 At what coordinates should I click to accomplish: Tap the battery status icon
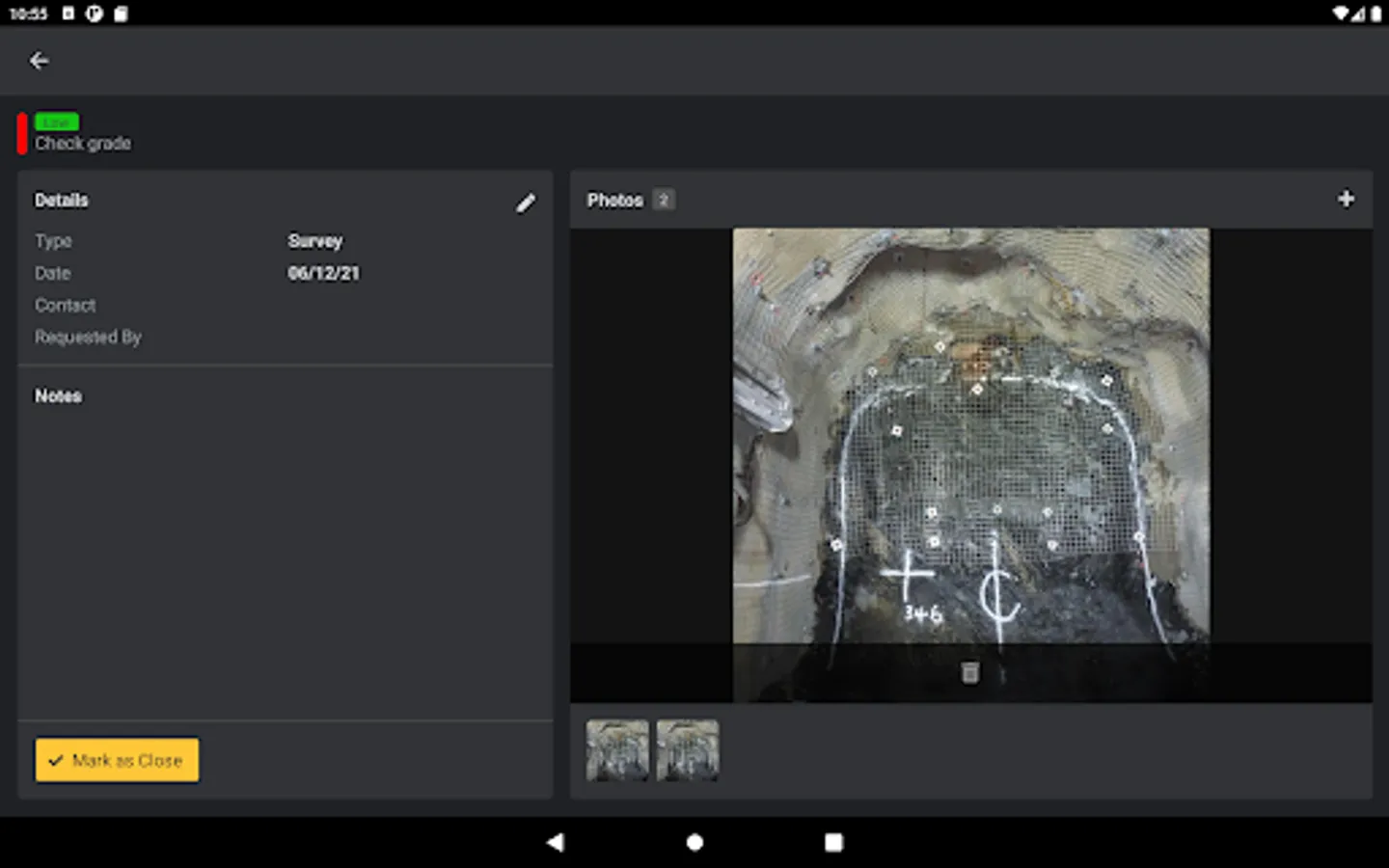(x=1375, y=14)
